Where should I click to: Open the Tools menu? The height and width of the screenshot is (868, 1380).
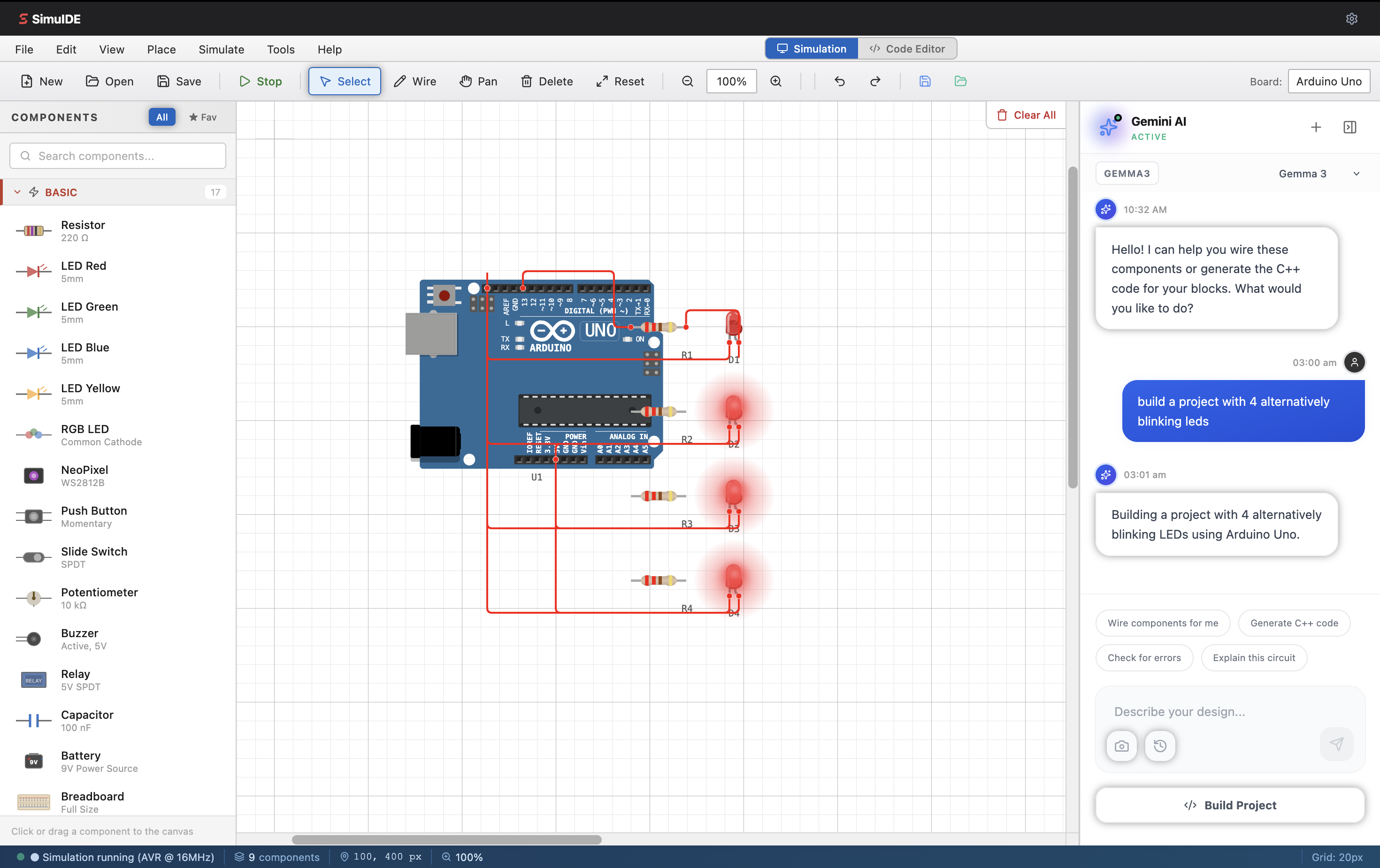coord(280,49)
